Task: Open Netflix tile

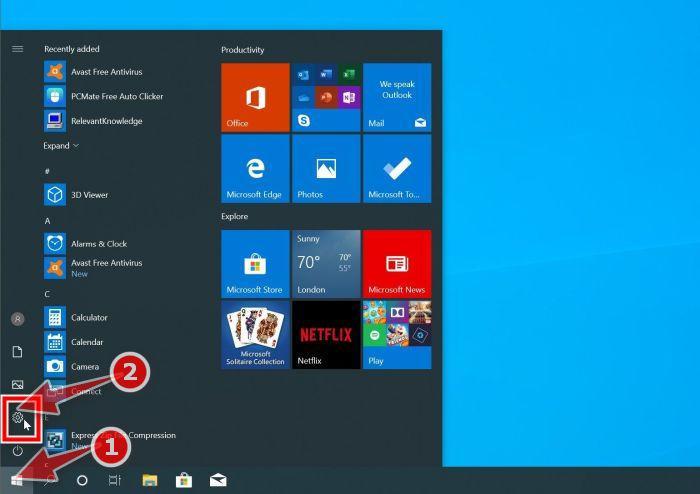Action: pos(326,335)
